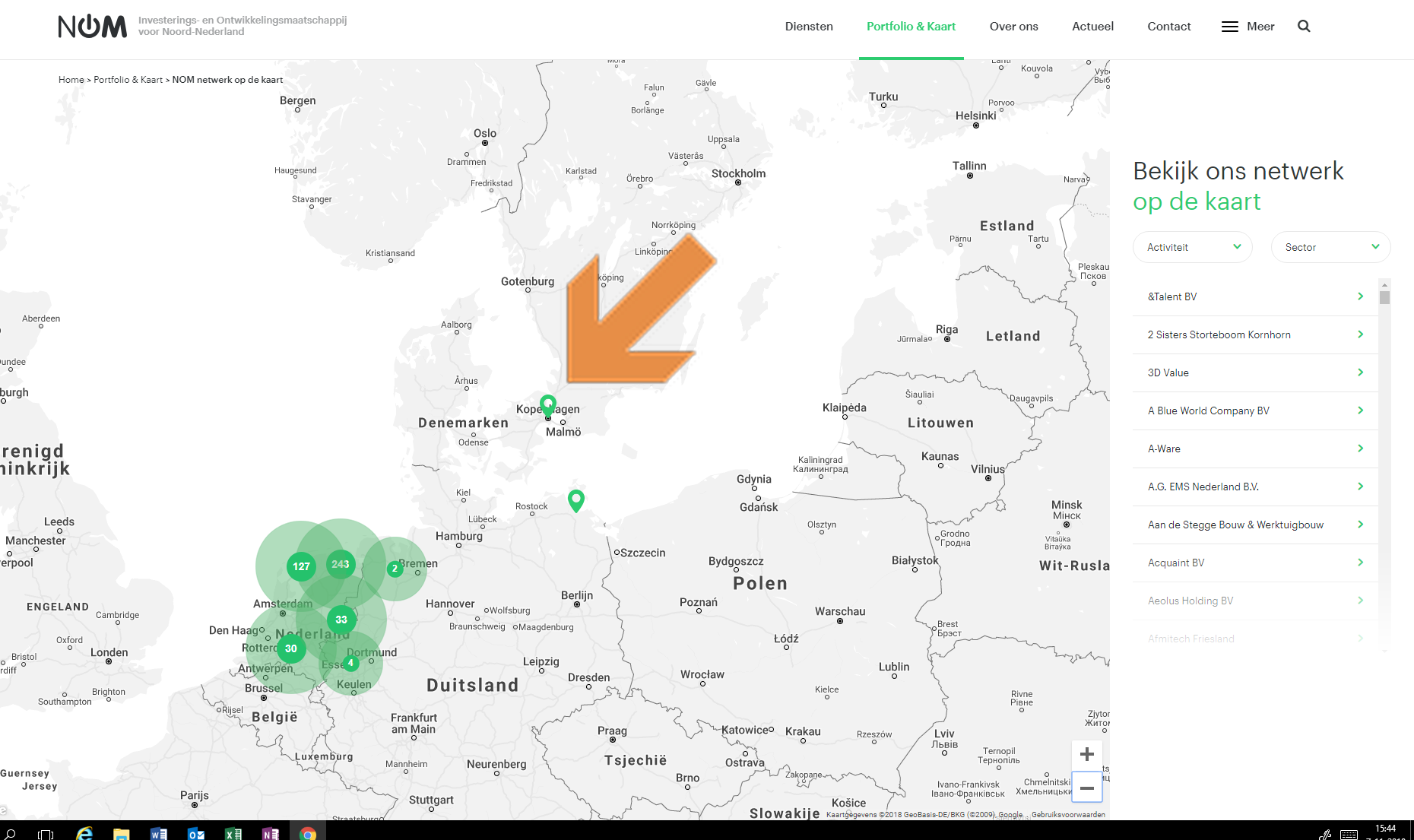This screenshot has width=1414, height=840.
Task: Open the Aeolus Holding BV company link
Action: tap(1190, 601)
